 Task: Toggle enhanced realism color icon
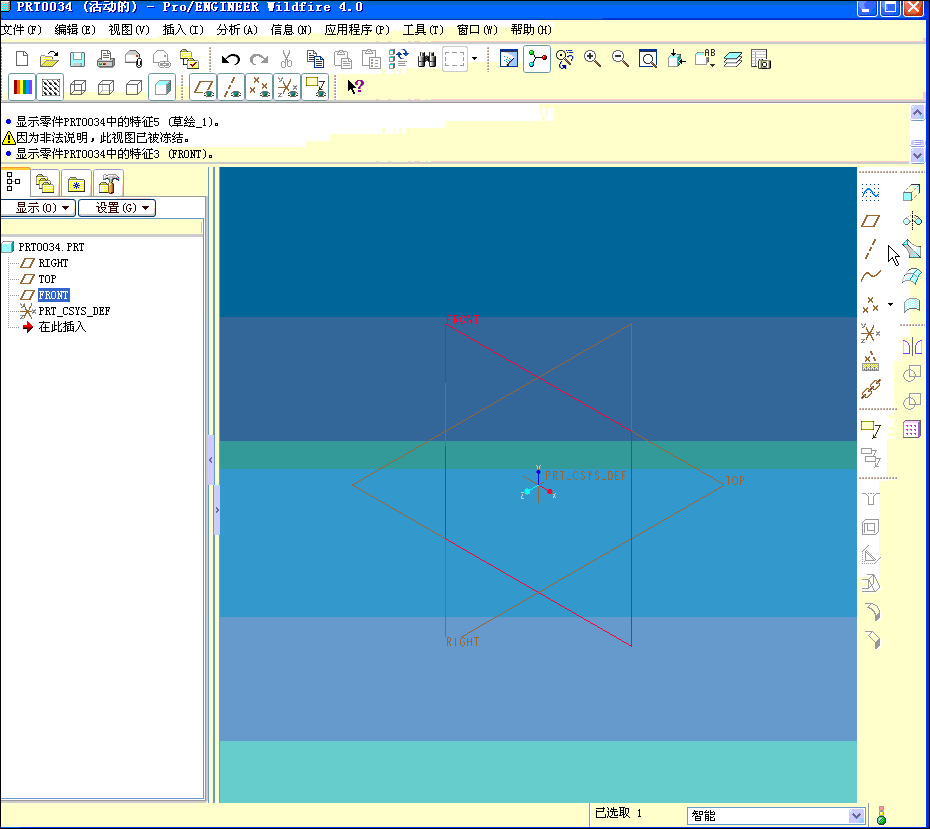(23, 87)
